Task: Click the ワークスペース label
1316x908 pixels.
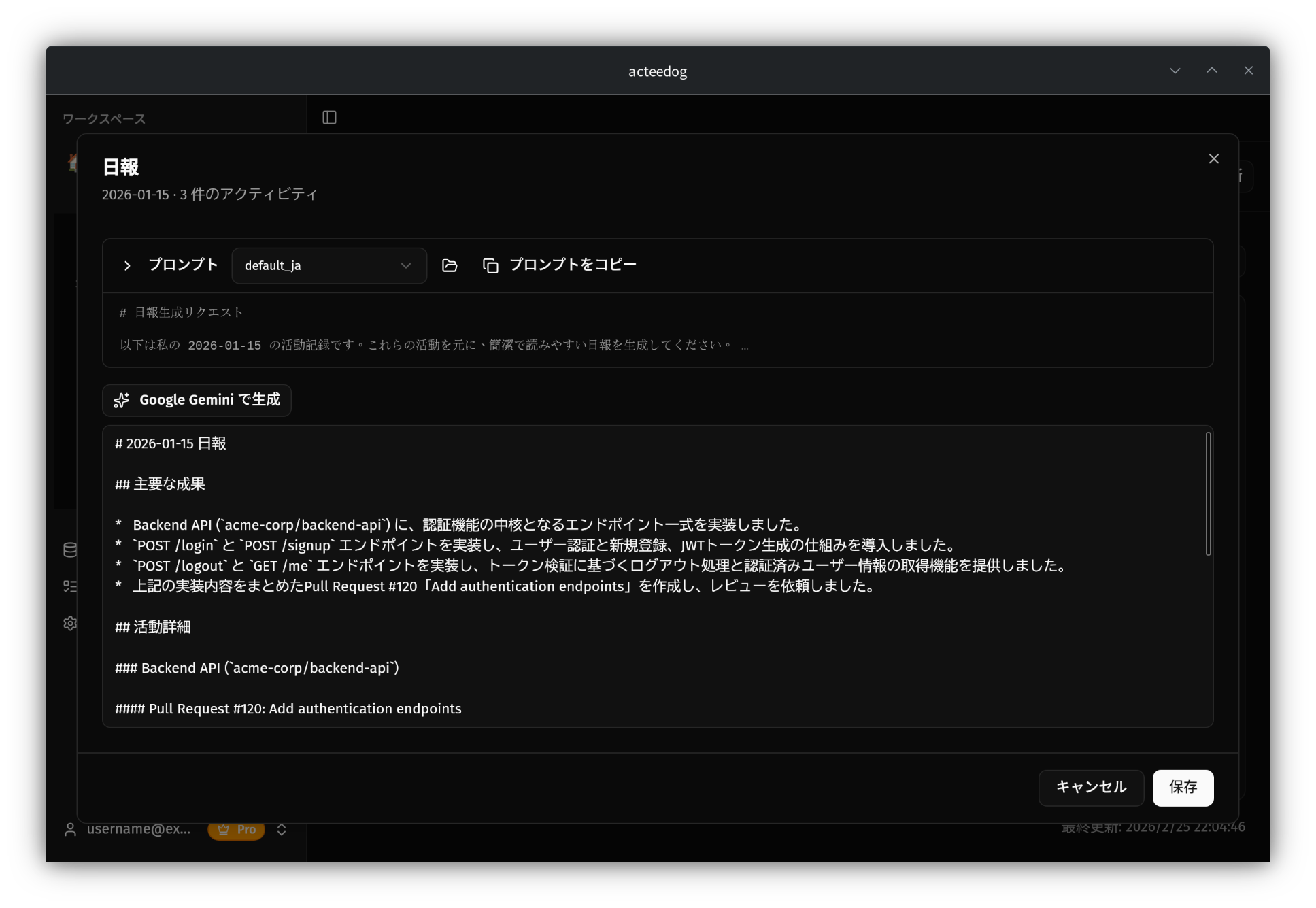Action: [x=104, y=119]
